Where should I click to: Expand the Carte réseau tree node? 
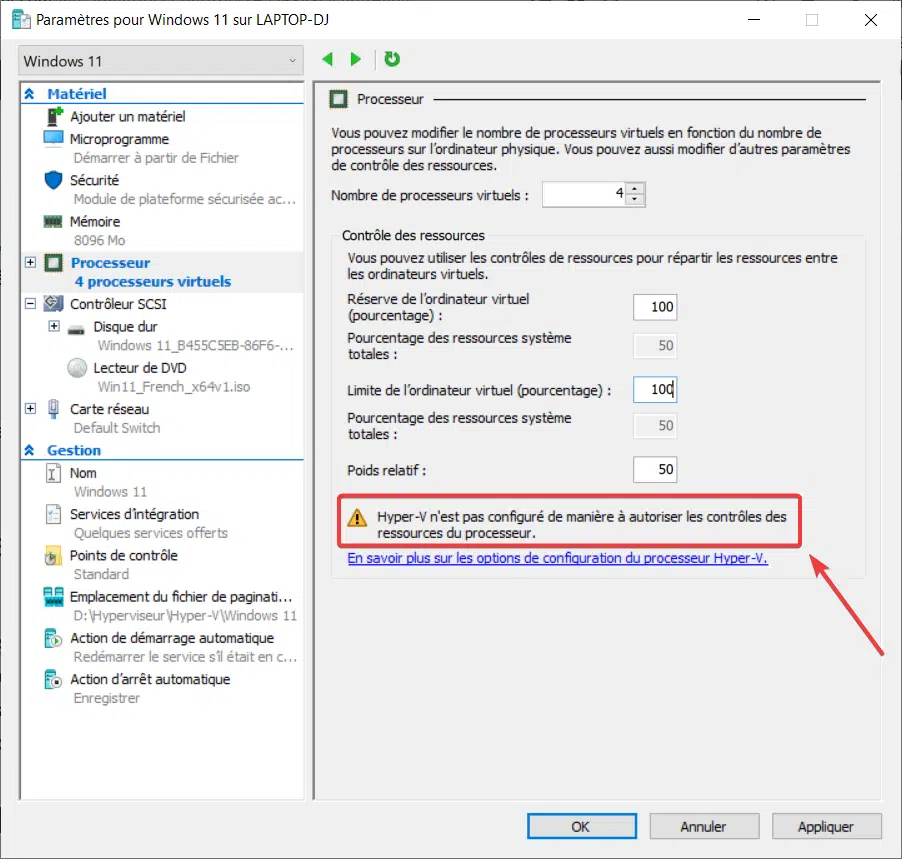[x=30, y=408]
